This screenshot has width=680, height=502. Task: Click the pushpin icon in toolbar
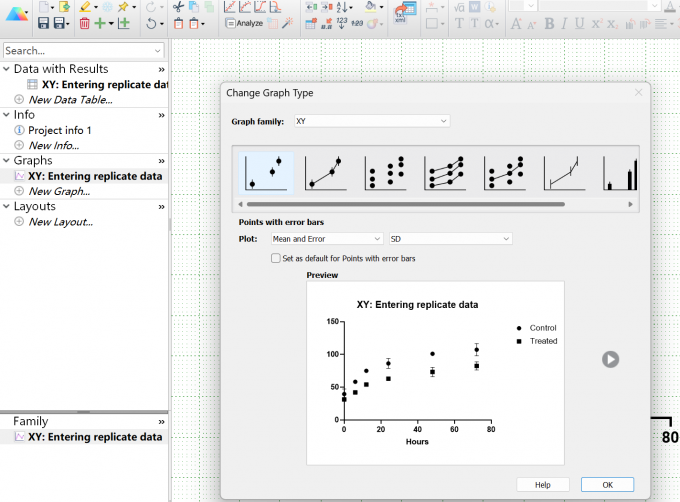(123, 7)
